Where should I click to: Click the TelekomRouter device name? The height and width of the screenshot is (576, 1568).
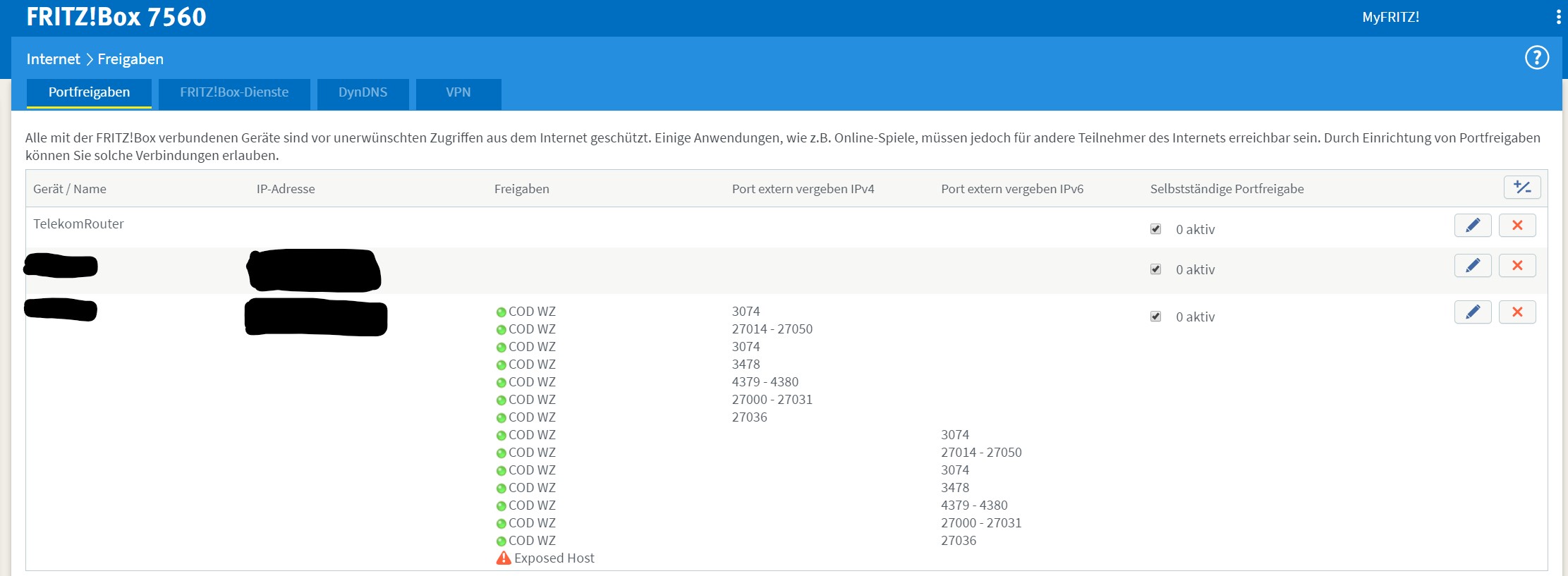tap(78, 223)
